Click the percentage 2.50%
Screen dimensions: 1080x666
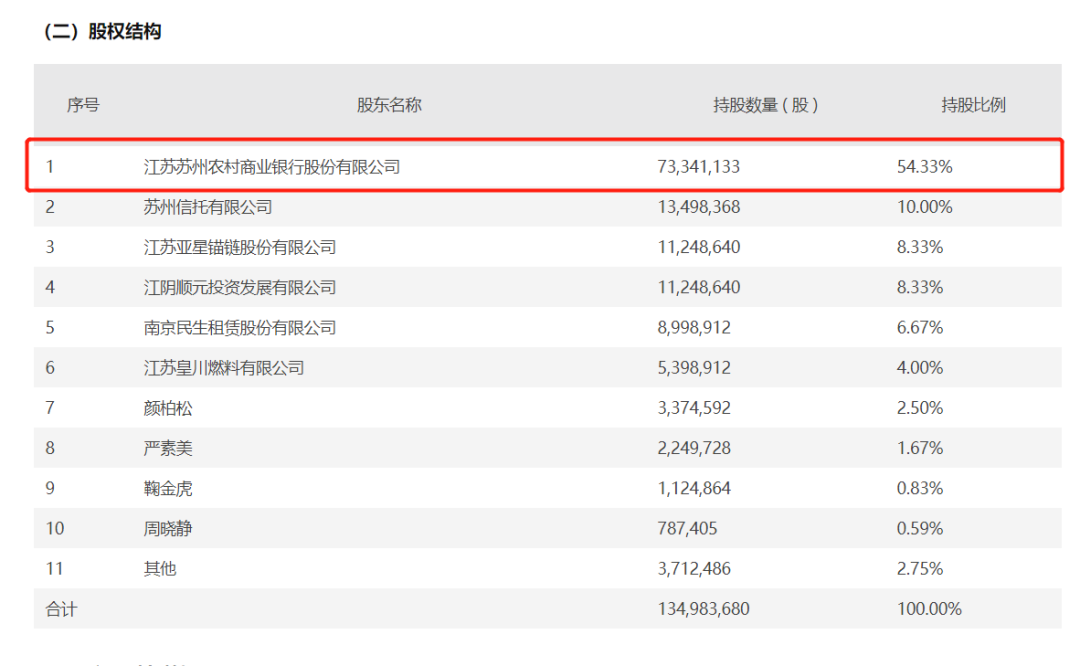[920, 408]
